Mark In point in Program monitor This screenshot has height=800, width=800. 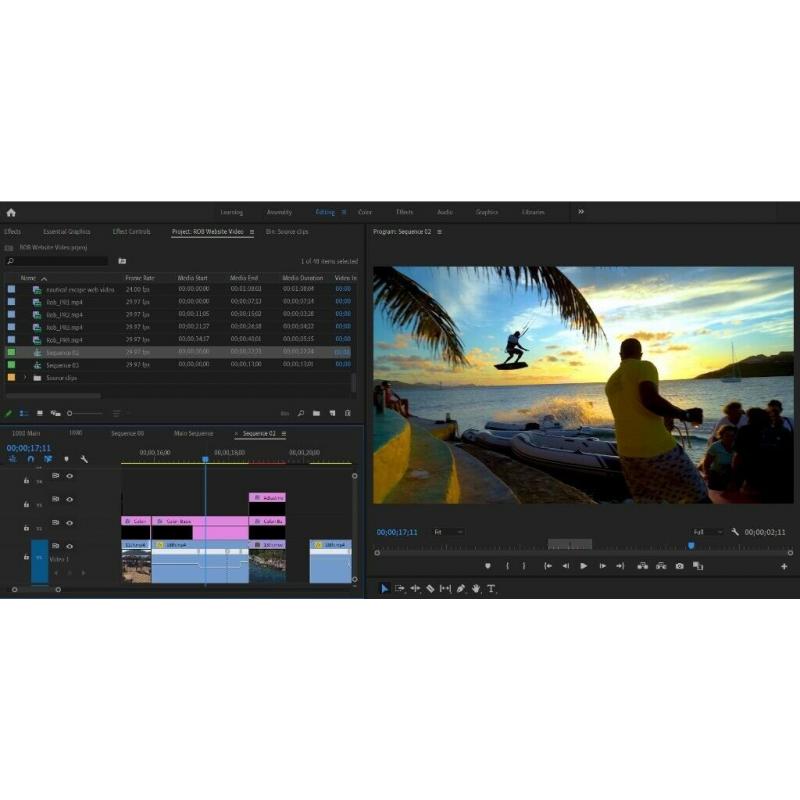(507, 566)
